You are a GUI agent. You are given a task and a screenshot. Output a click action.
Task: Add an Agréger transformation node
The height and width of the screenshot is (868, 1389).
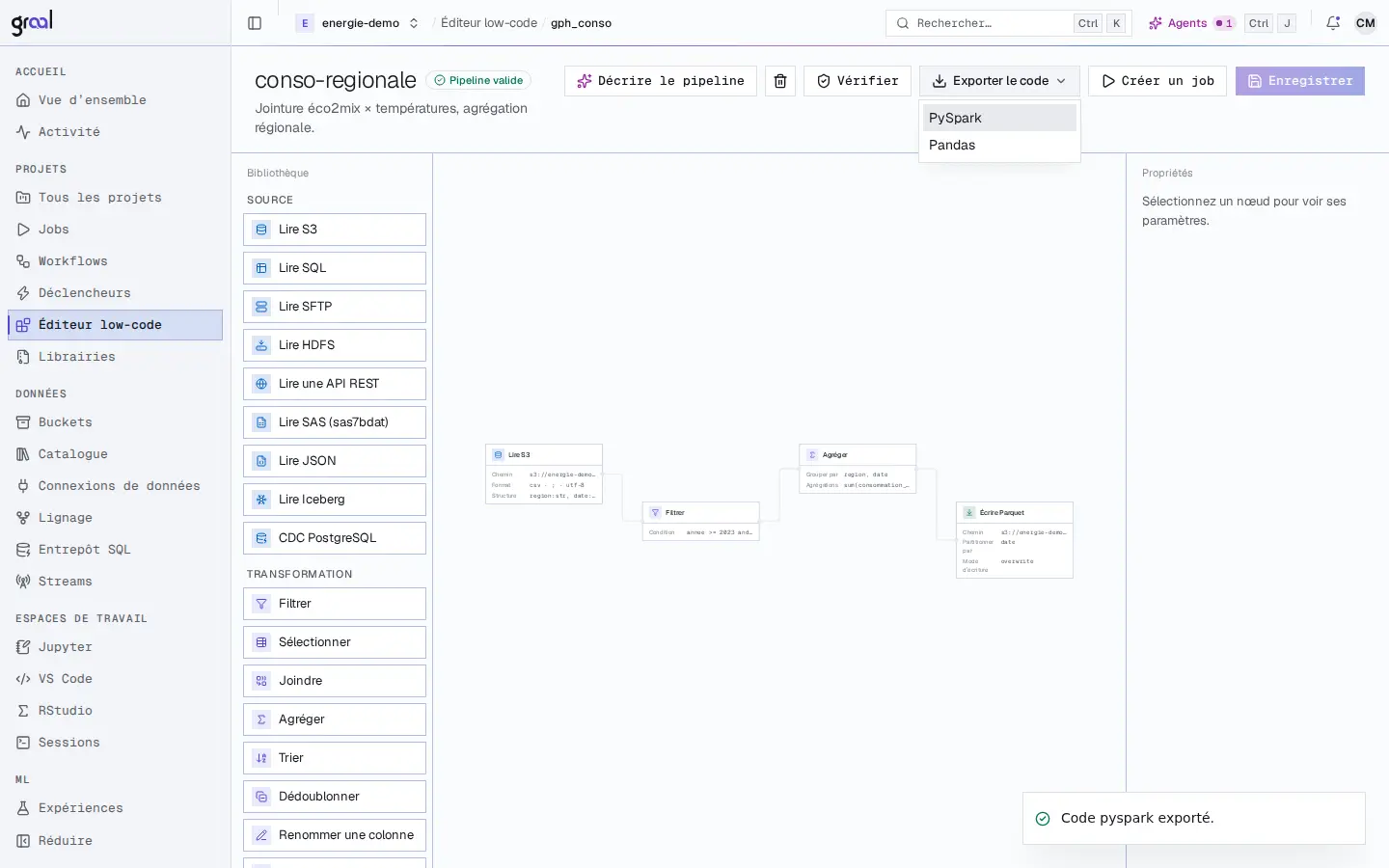point(335,719)
